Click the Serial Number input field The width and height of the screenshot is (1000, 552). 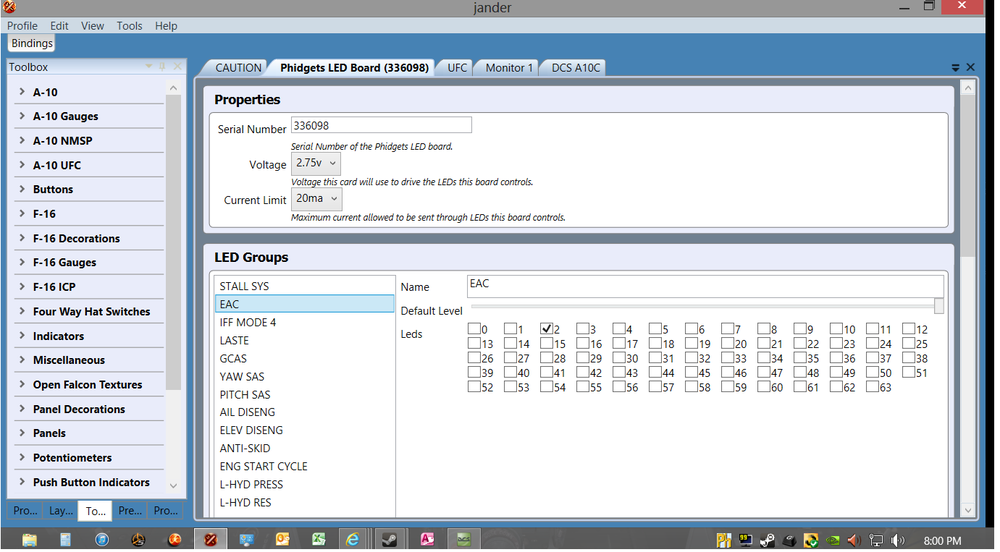(381, 126)
